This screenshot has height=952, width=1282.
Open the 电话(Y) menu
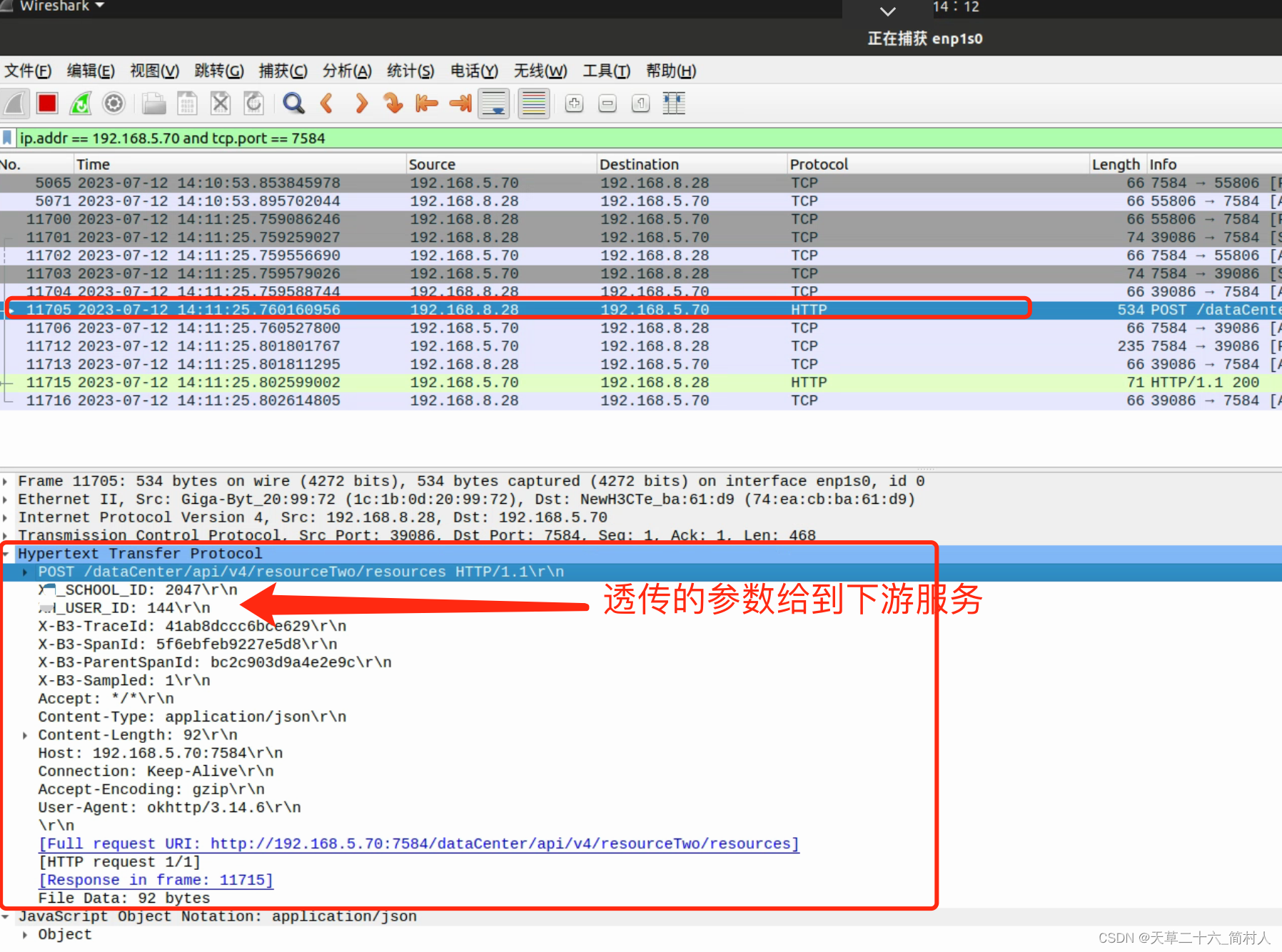(x=474, y=71)
